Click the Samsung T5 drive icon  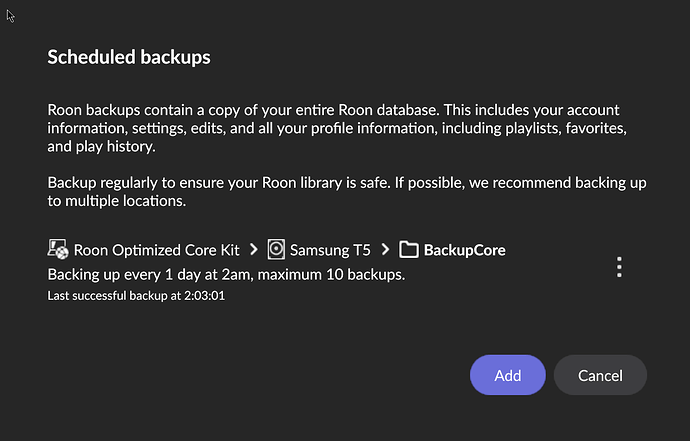276,250
